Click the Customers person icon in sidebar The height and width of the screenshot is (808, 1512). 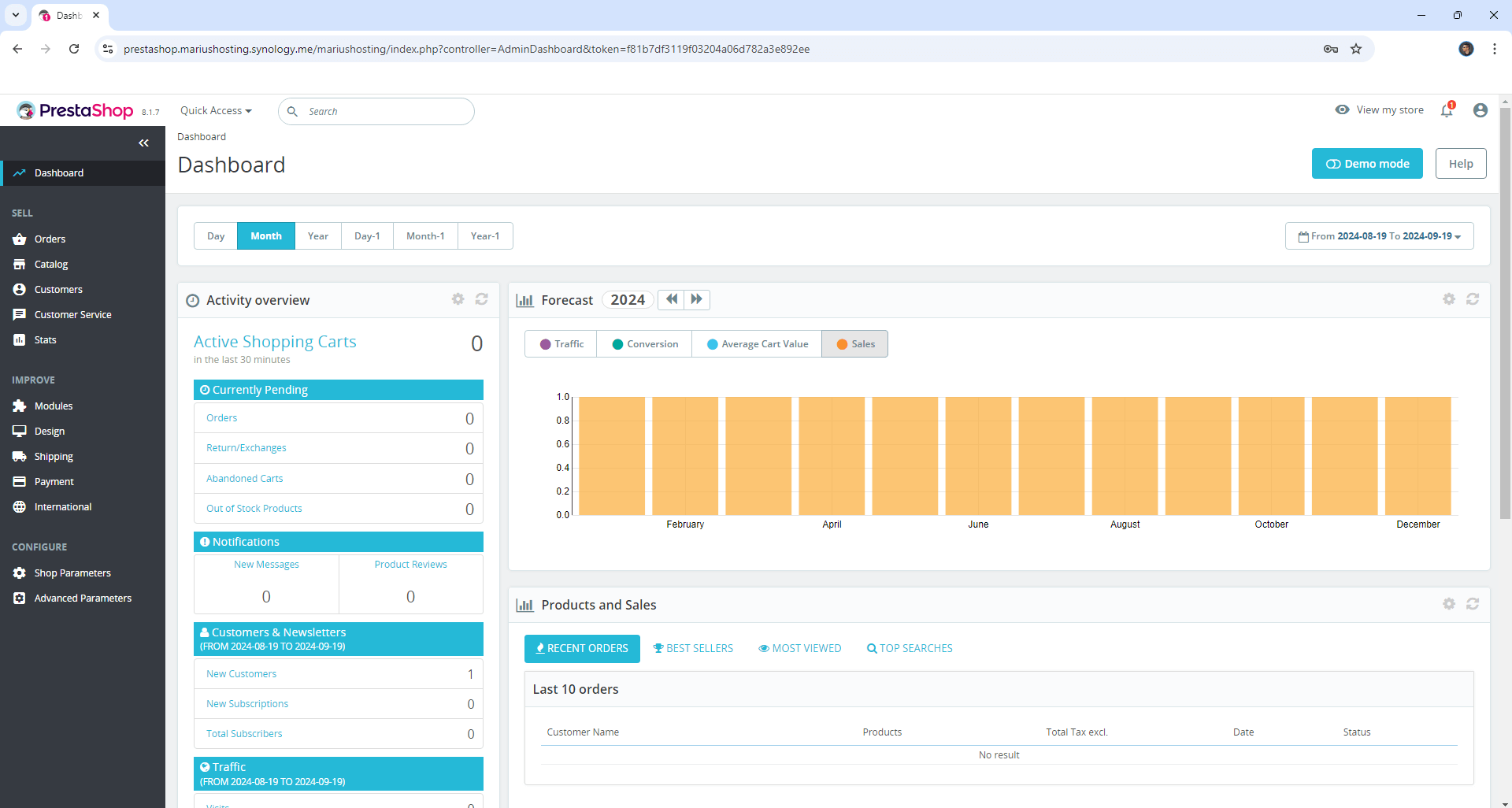20,289
